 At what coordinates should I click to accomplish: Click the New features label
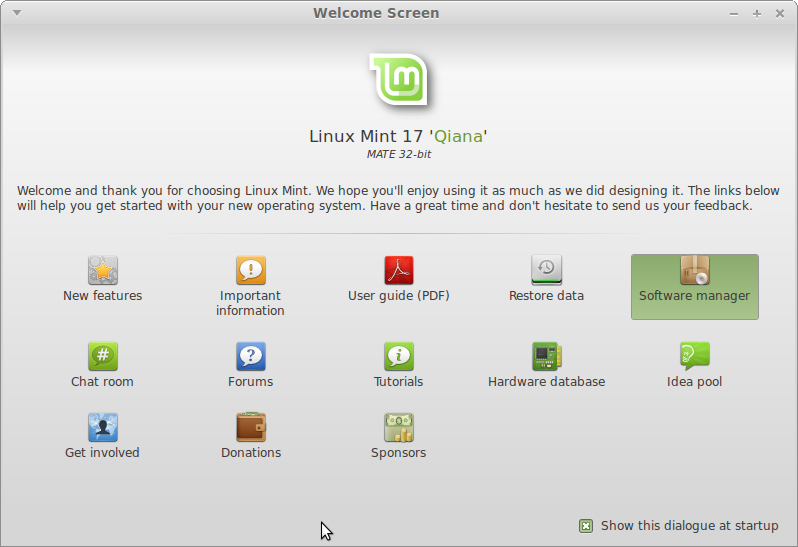[x=103, y=296]
